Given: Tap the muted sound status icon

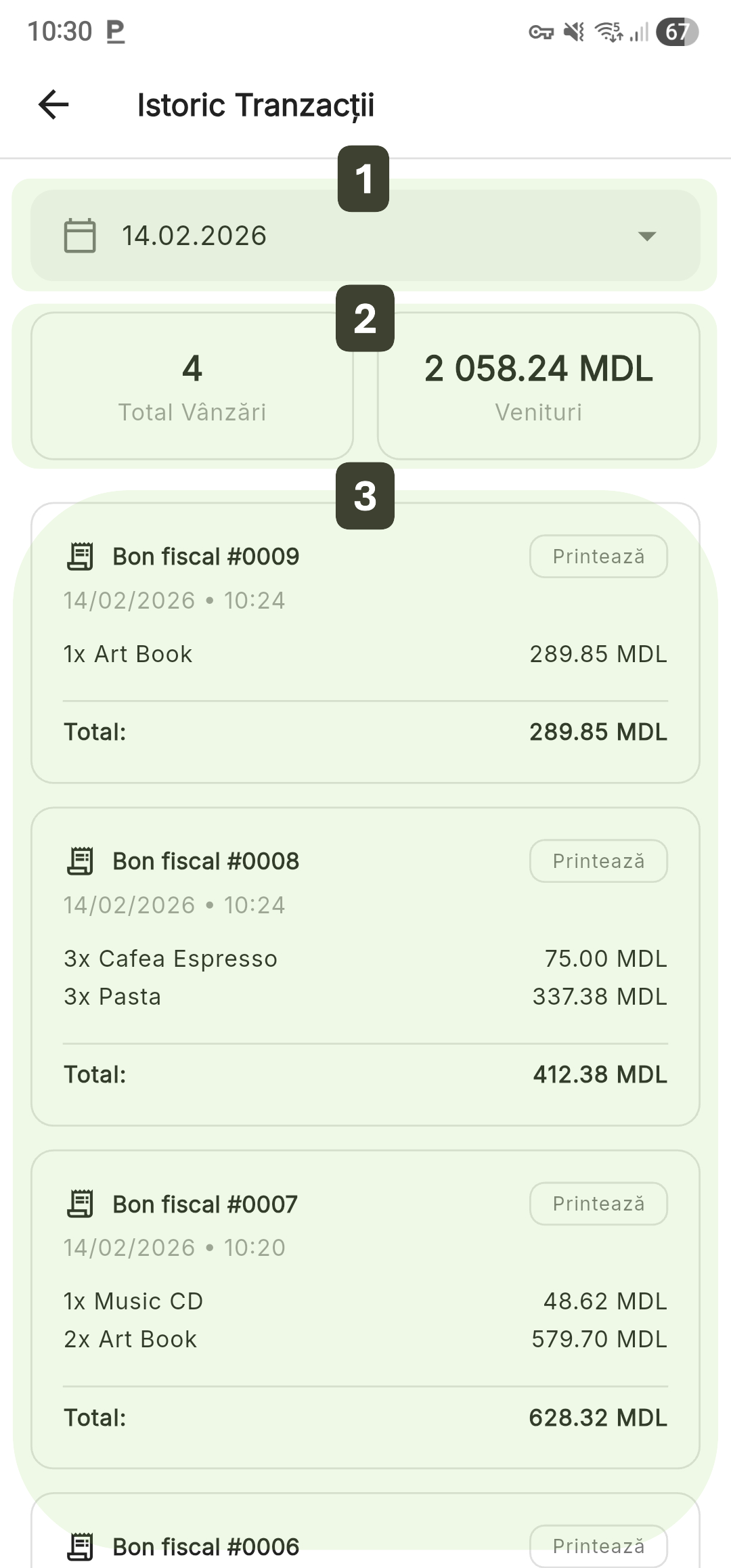Looking at the screenshot, I should (x=575, y=32).
